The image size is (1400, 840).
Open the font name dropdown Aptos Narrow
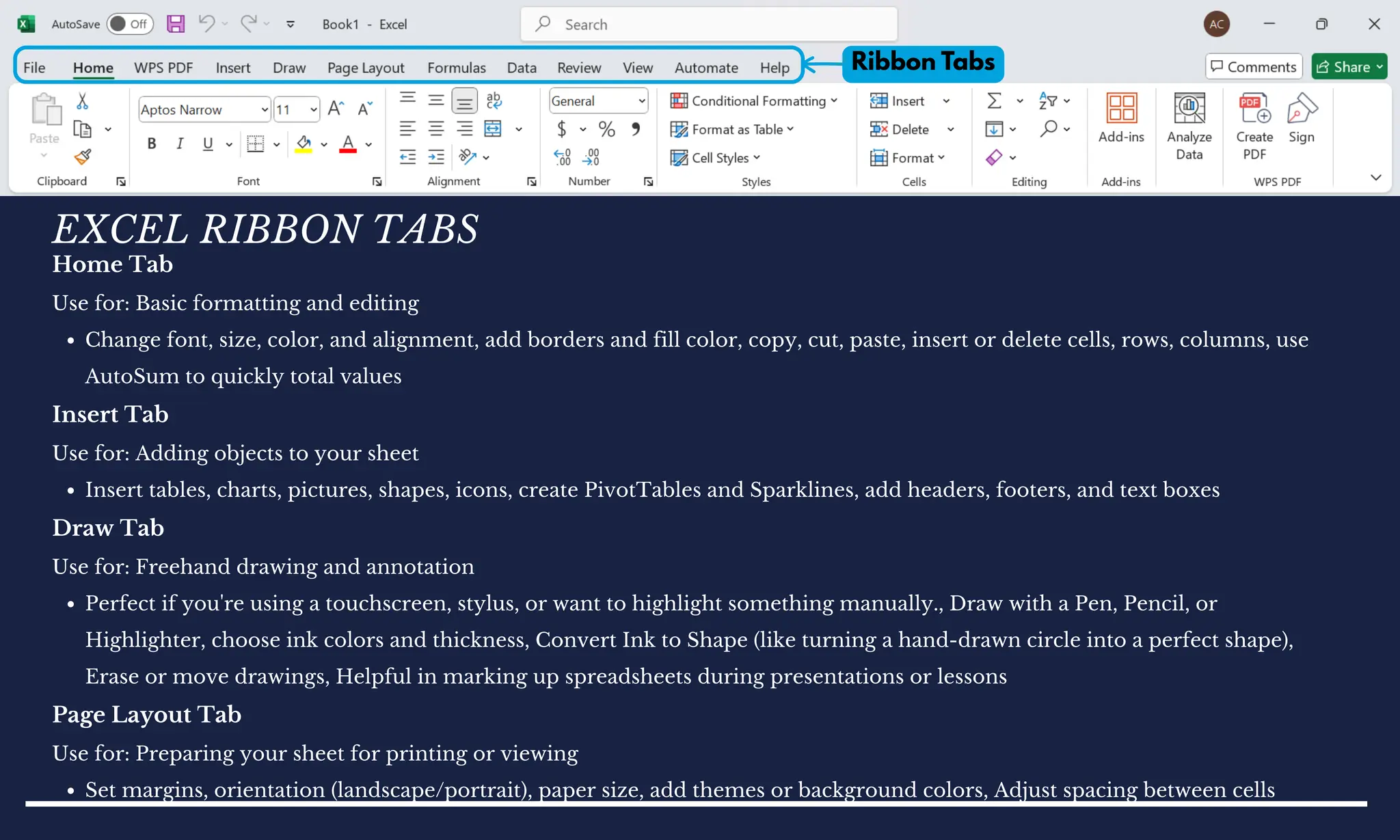click(264, 109)
